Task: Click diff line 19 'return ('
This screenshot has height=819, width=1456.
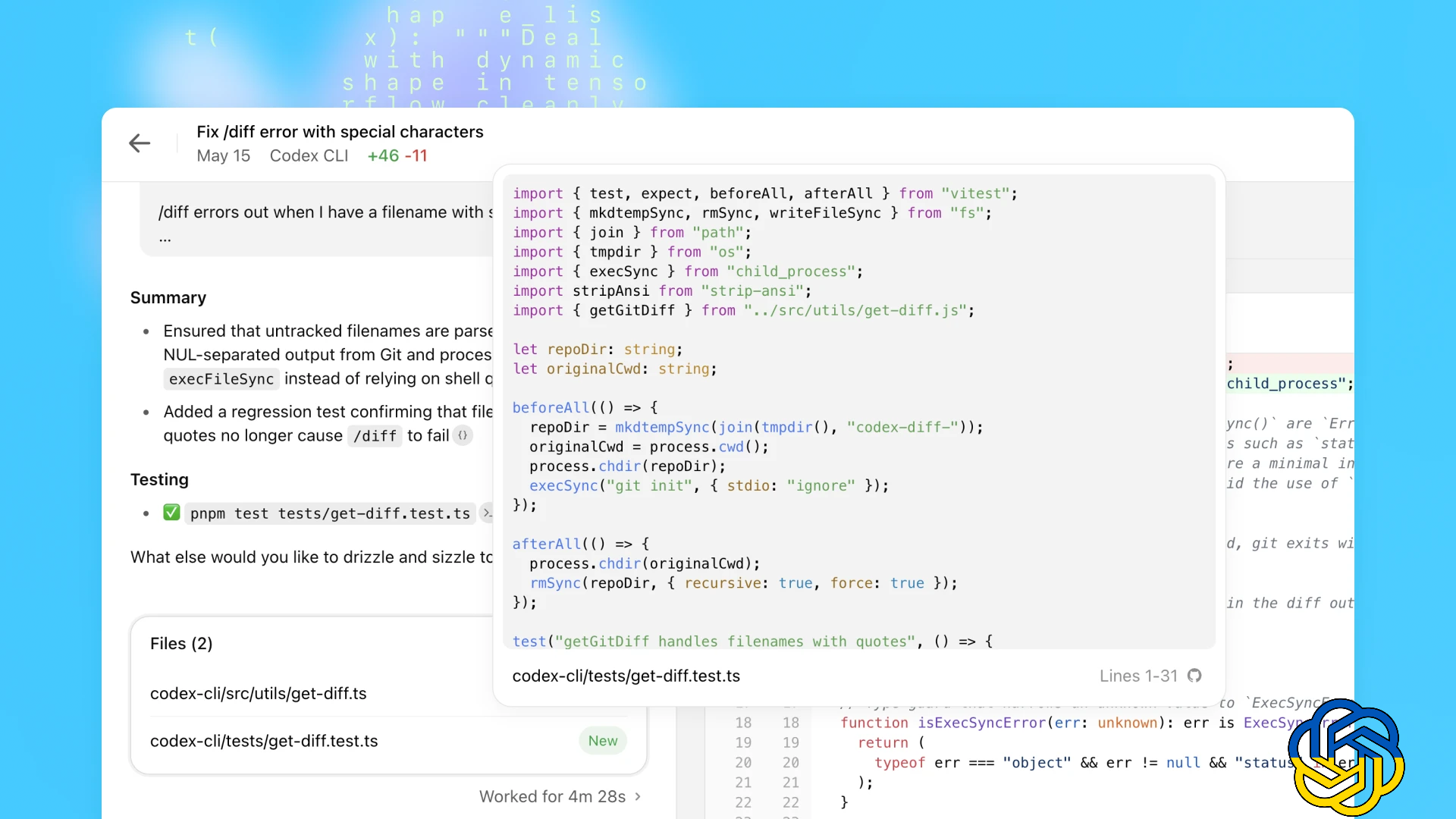Action: (891, 742)
